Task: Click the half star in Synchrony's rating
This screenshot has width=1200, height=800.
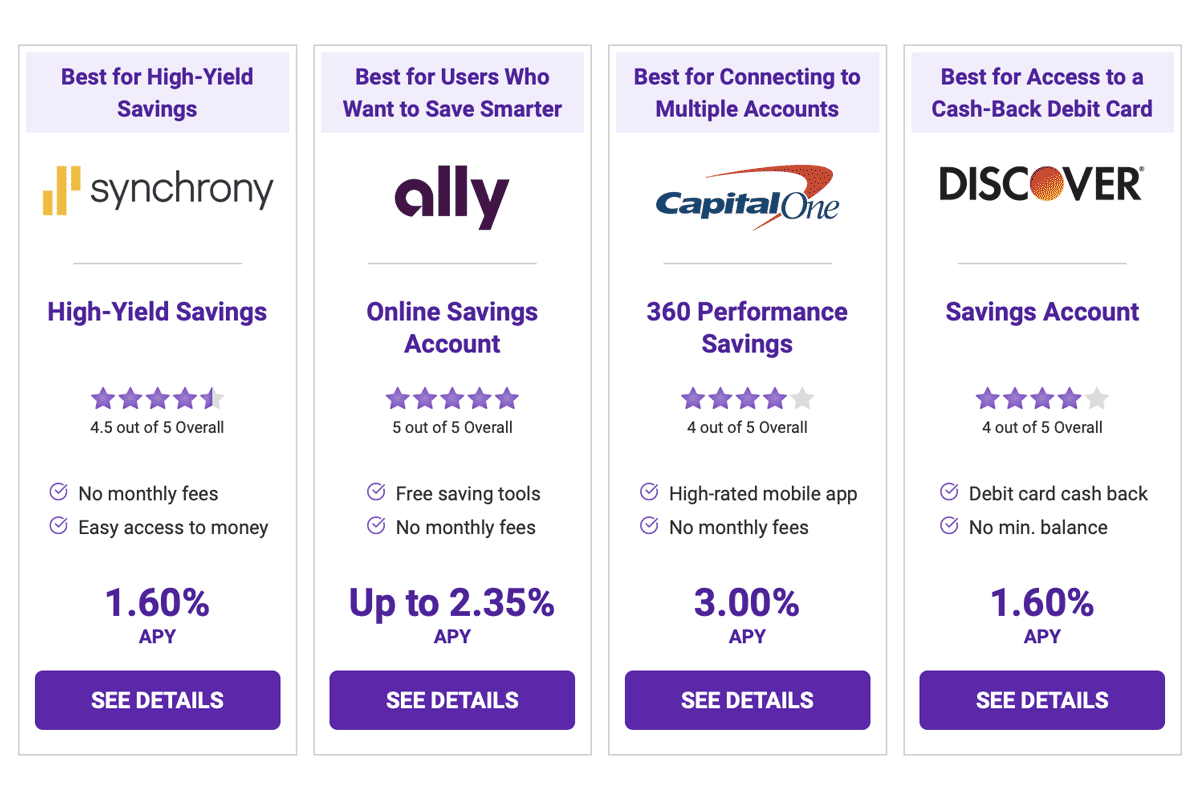Action: pyautogui.click(x=212, y=398)
